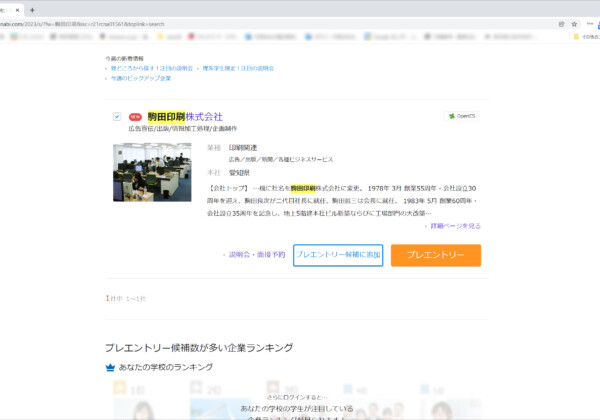This screenshot has width=600, height=420.
Task: Click the office photo thumbnail
Action: 152,172
